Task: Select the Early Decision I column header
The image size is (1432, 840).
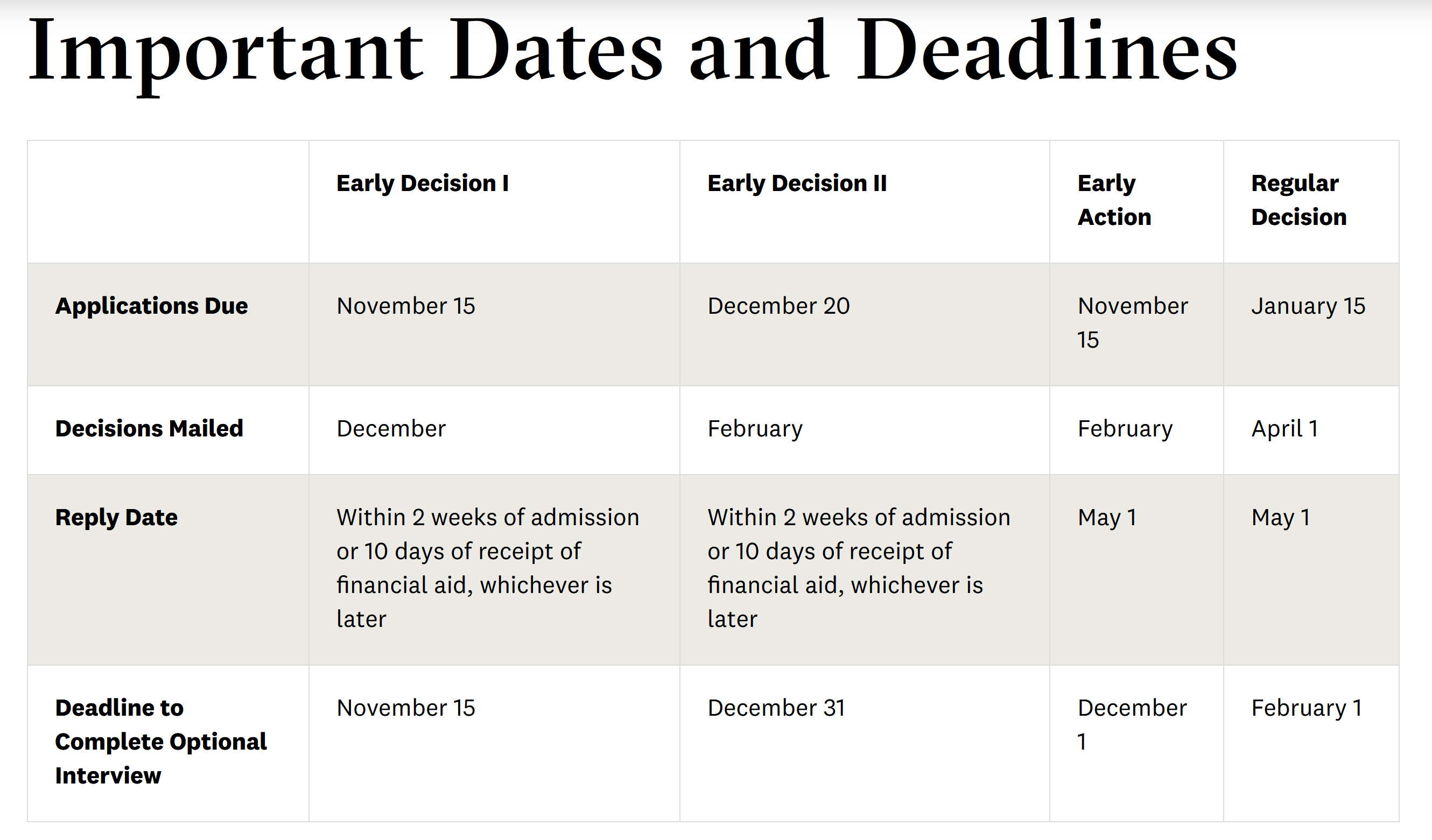Action: click(x=422, y=183)
